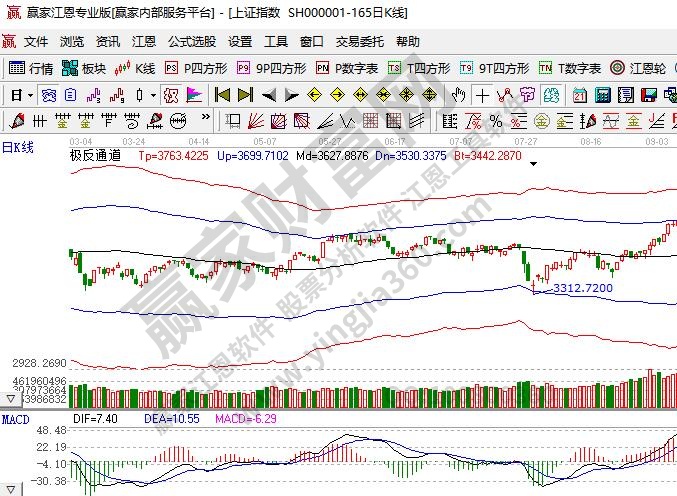Expand the candlestick type dropdown arrow

click(x=153, y=95)
